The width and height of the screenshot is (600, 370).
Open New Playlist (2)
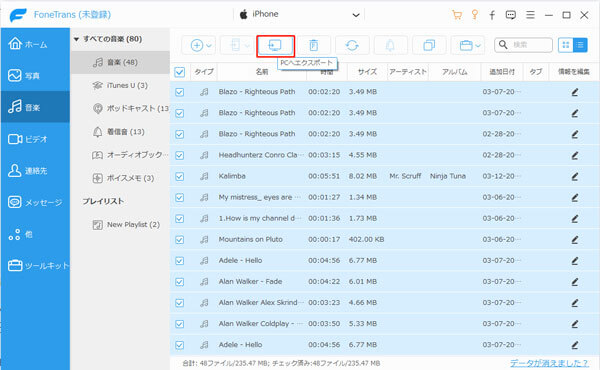click(120, 225)
